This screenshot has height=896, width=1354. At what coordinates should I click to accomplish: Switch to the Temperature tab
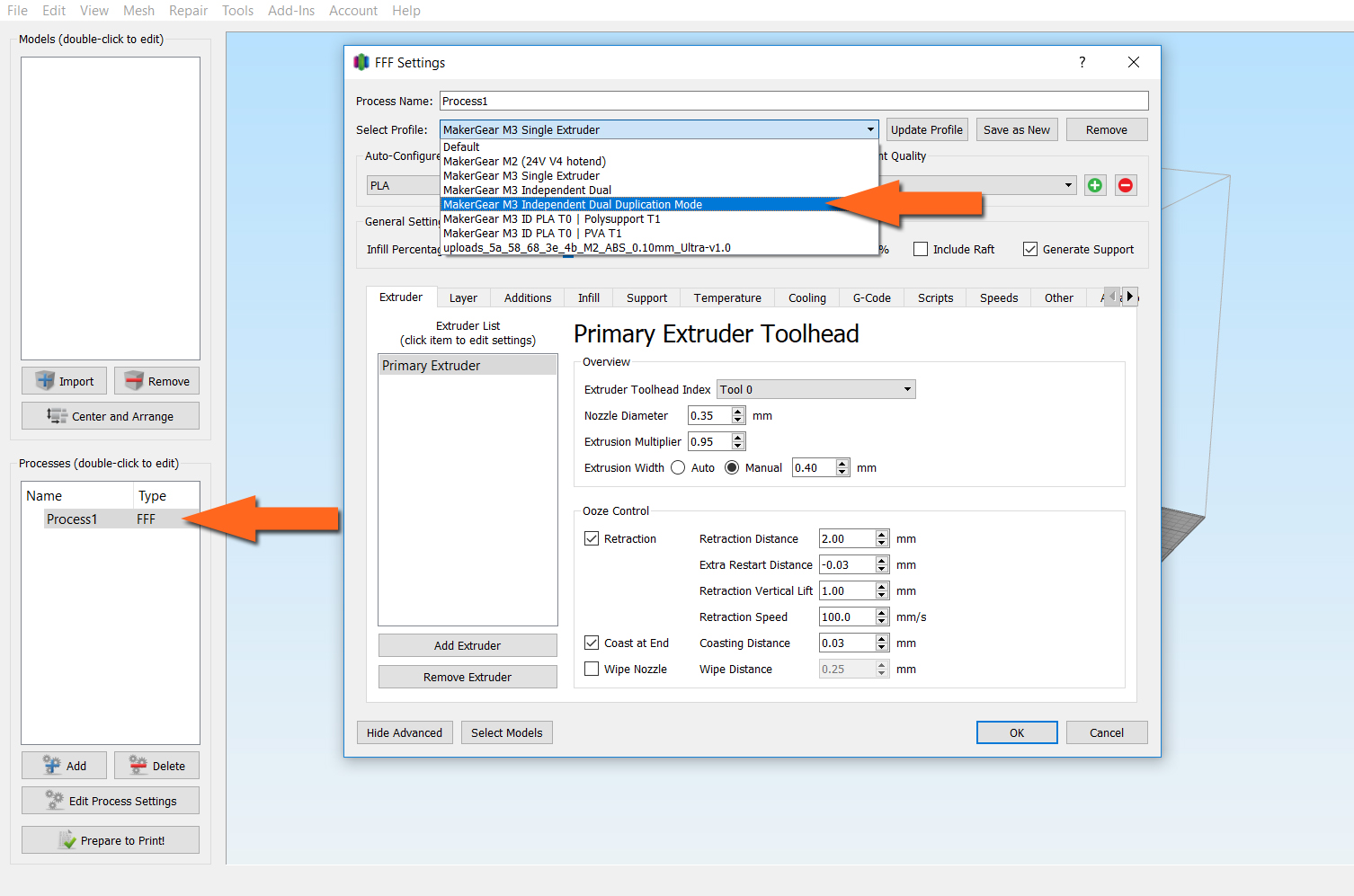pyautogui.click(x=726, y=297)
